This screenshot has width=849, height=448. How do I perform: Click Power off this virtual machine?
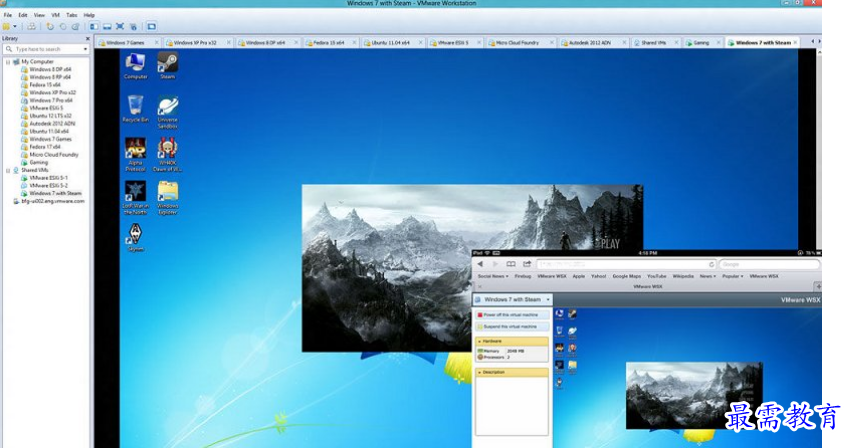512,315
